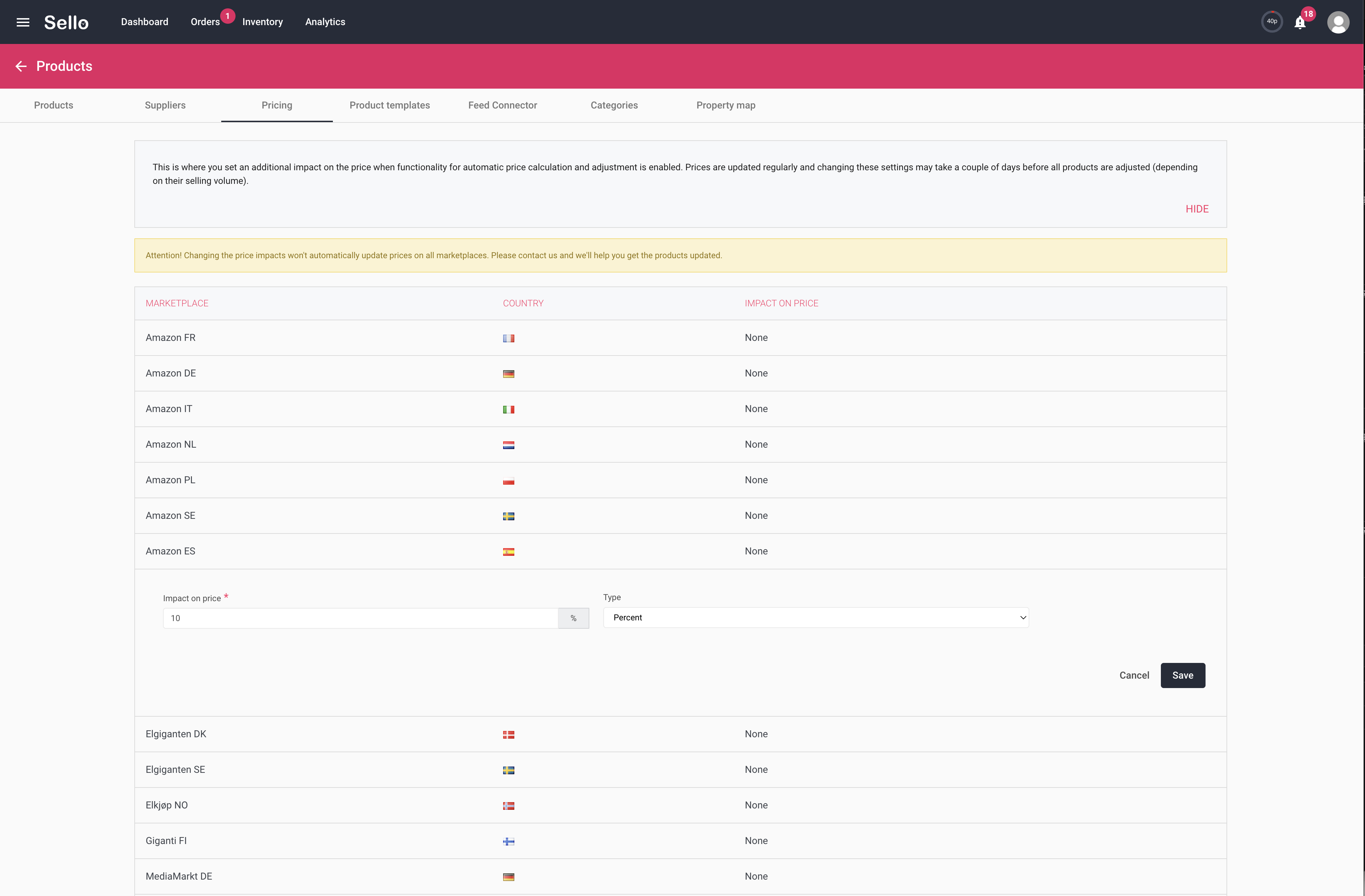Switch to Product templates tab

click(x=389, y=105)
